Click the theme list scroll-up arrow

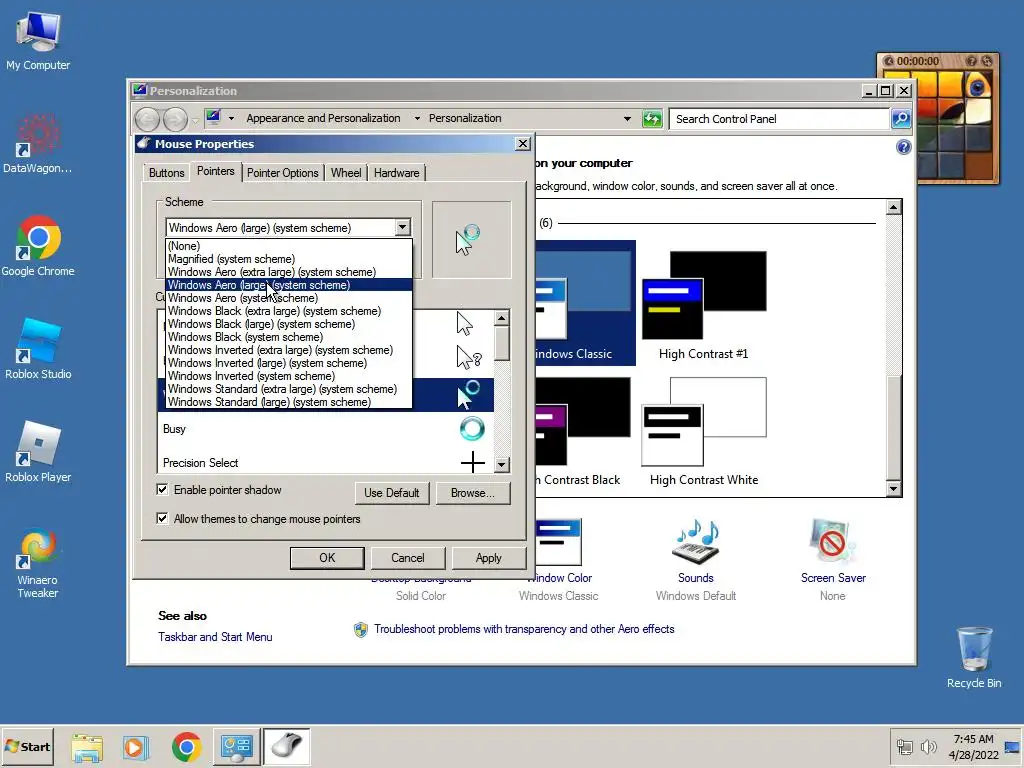(x=893, y=208)
